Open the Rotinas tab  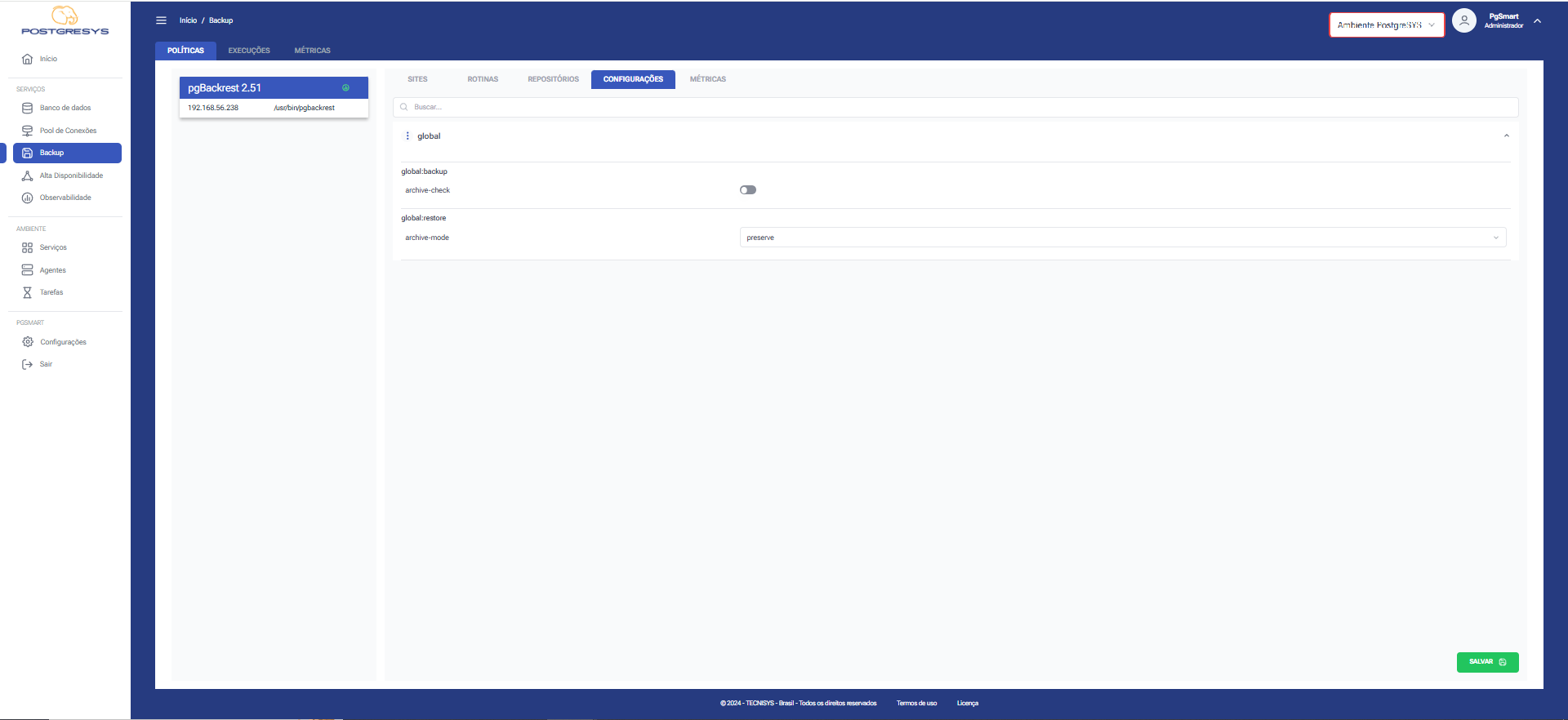483,79
